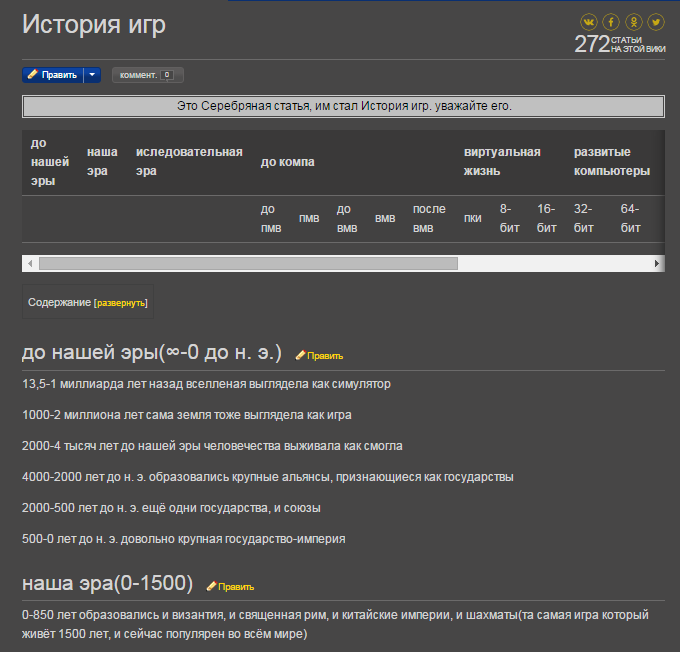Screen dimensions: 680x652
Task: Share the article on Odnoklassniki
Action: click(x=634, y=22)
